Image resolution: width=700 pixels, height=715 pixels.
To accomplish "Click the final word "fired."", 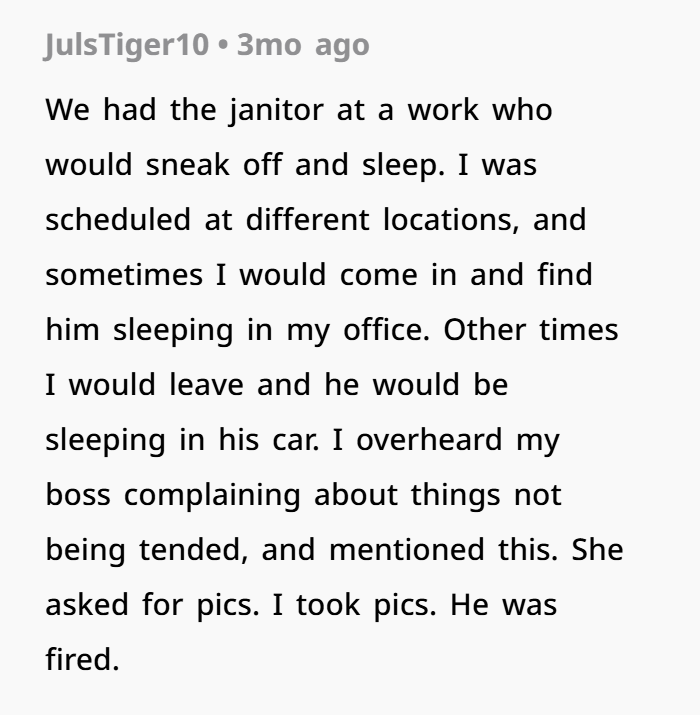I will tap(83, 659).
